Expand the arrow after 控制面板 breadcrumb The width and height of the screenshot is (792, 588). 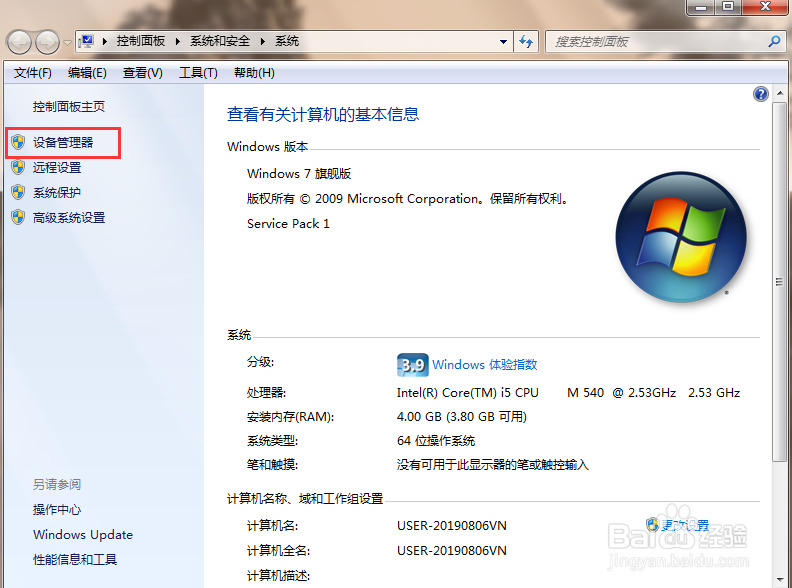point(177,41)
